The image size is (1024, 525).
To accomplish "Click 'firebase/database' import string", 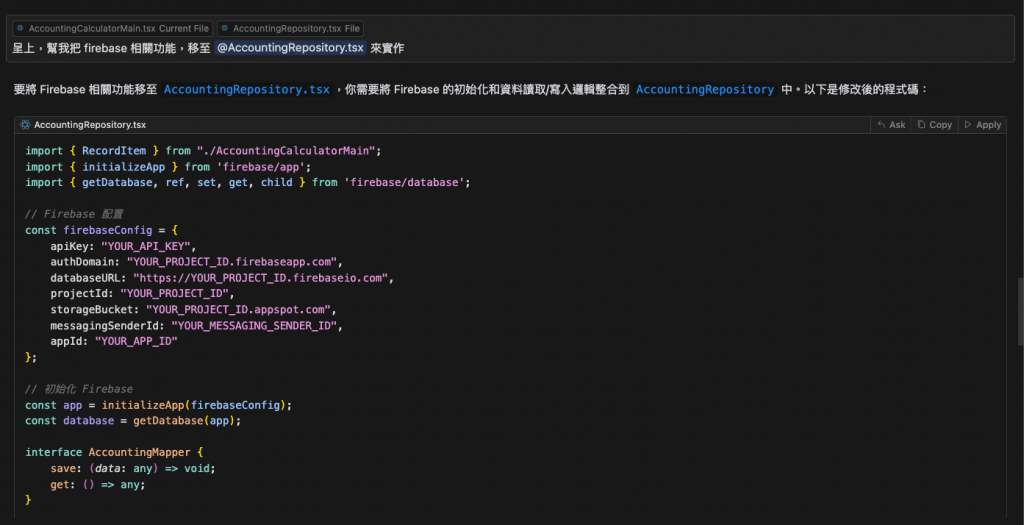I will [x=404, y=182].
